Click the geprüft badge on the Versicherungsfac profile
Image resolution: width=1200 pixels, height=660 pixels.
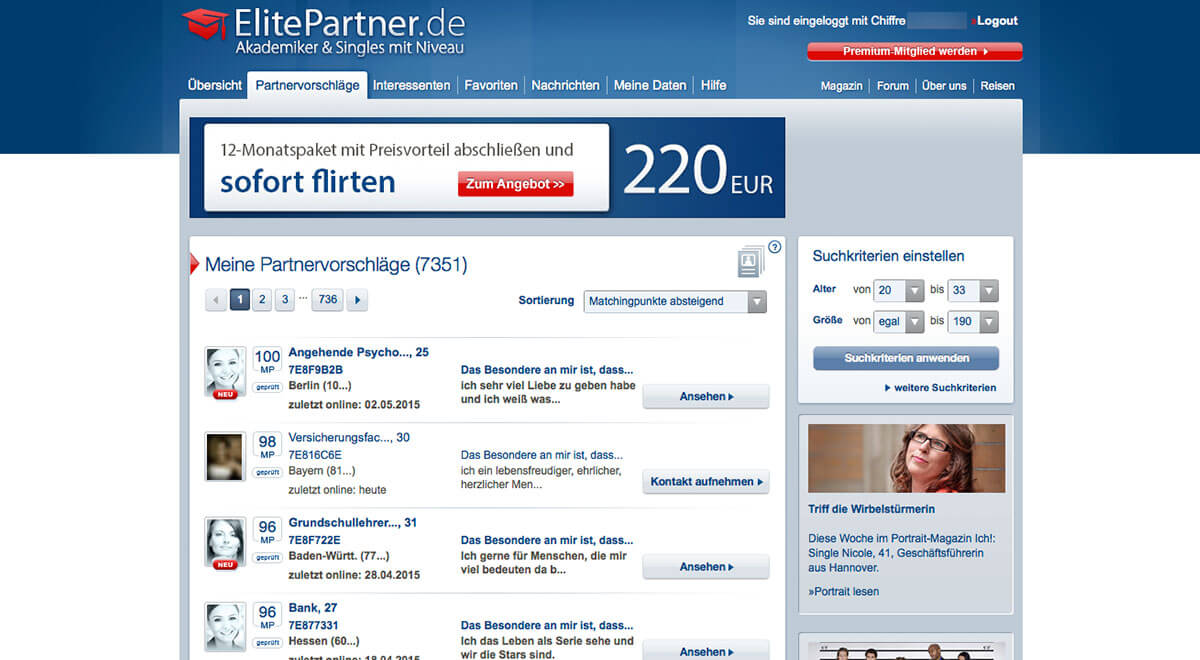(x=267, y=472)
